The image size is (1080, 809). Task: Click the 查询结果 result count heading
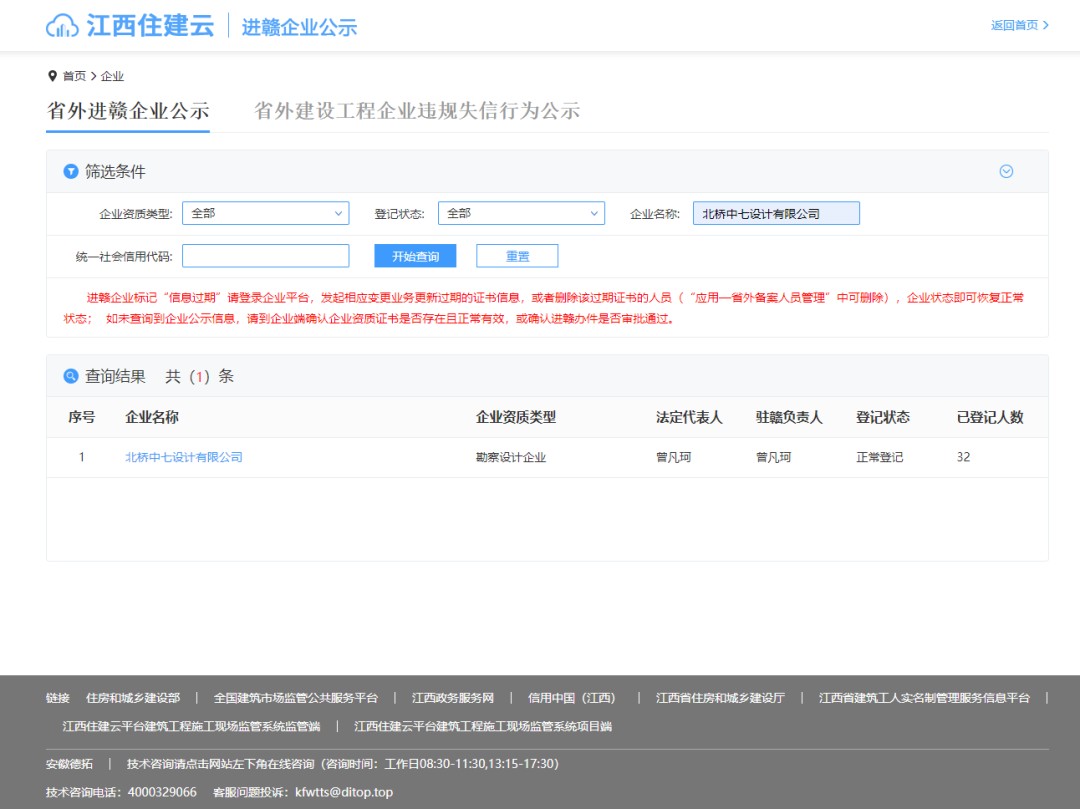(159, 377)
